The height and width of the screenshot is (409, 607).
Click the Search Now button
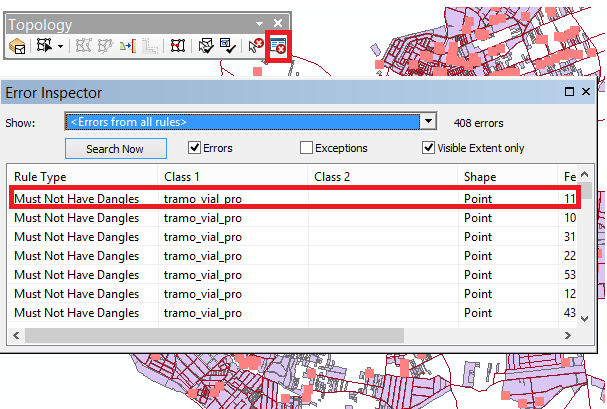(x=116, y=149)
